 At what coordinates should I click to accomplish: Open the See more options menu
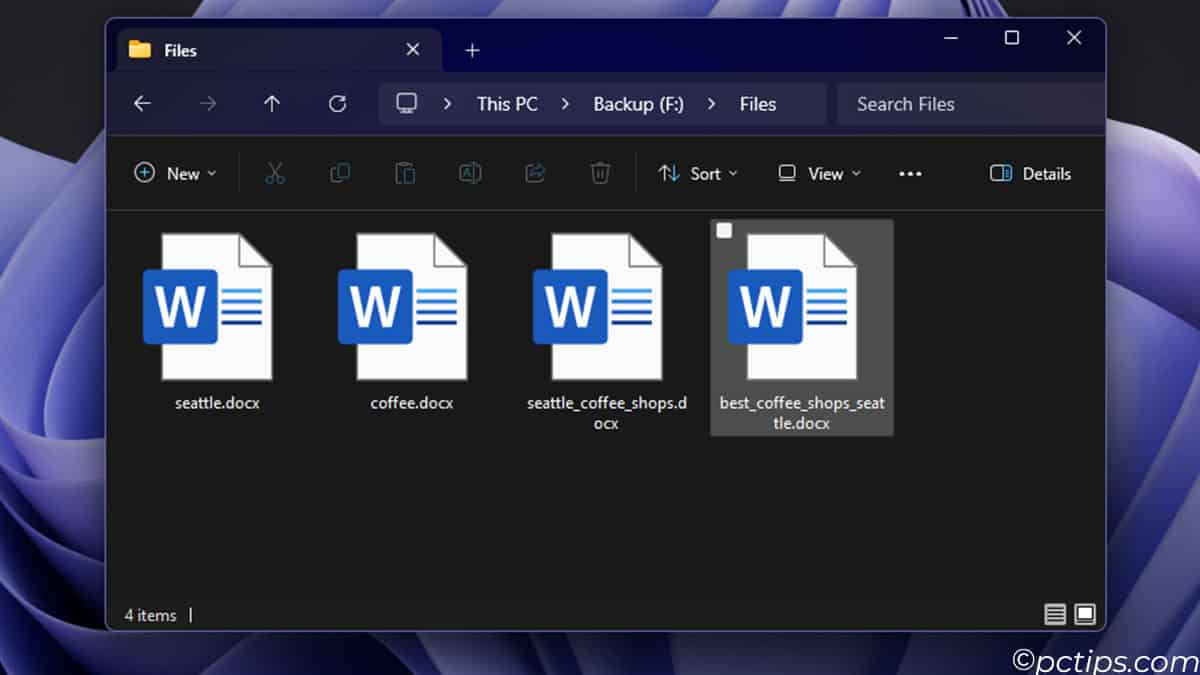(910, 173)
